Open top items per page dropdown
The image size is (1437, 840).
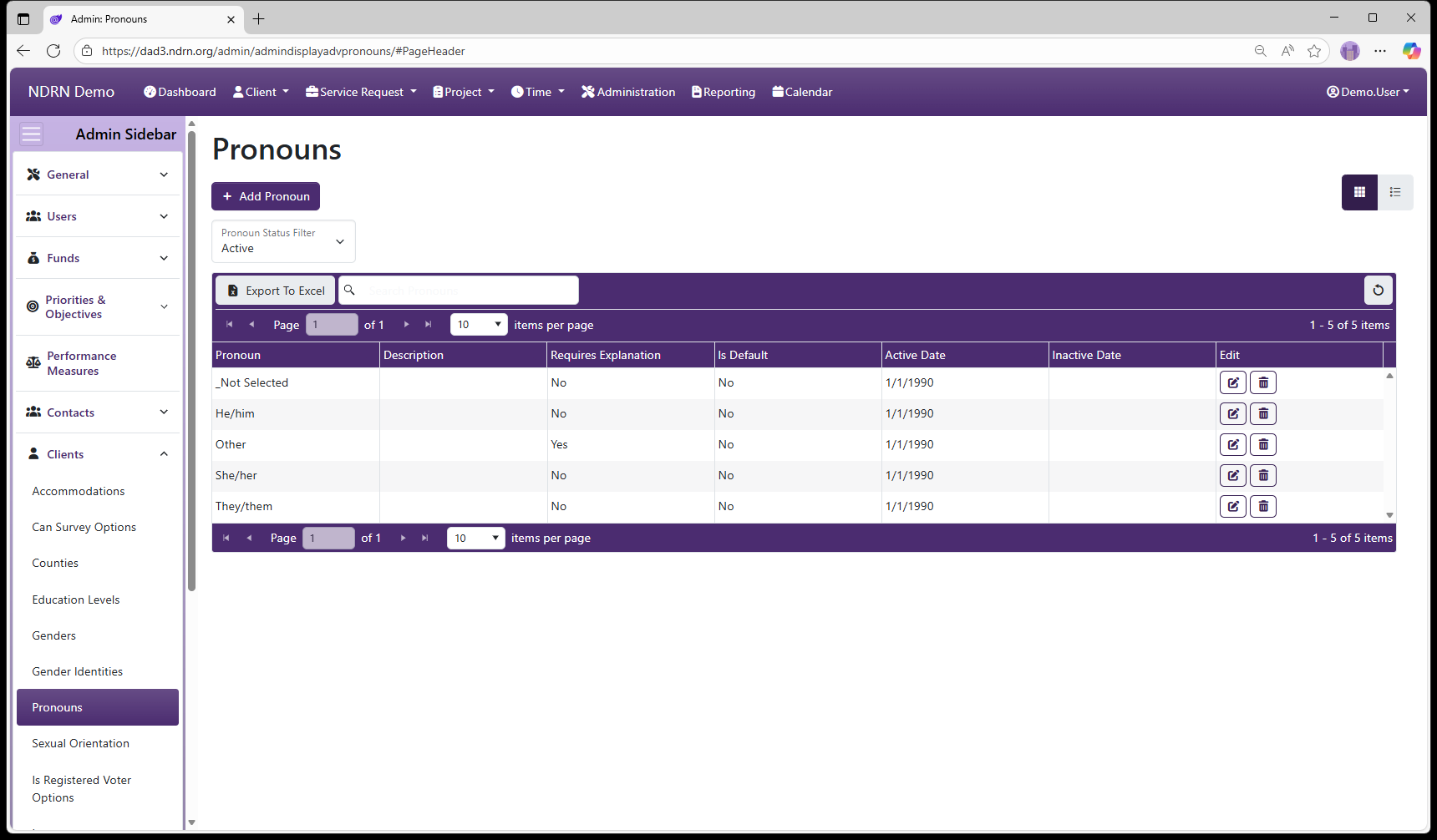click(x=479, y=325)
